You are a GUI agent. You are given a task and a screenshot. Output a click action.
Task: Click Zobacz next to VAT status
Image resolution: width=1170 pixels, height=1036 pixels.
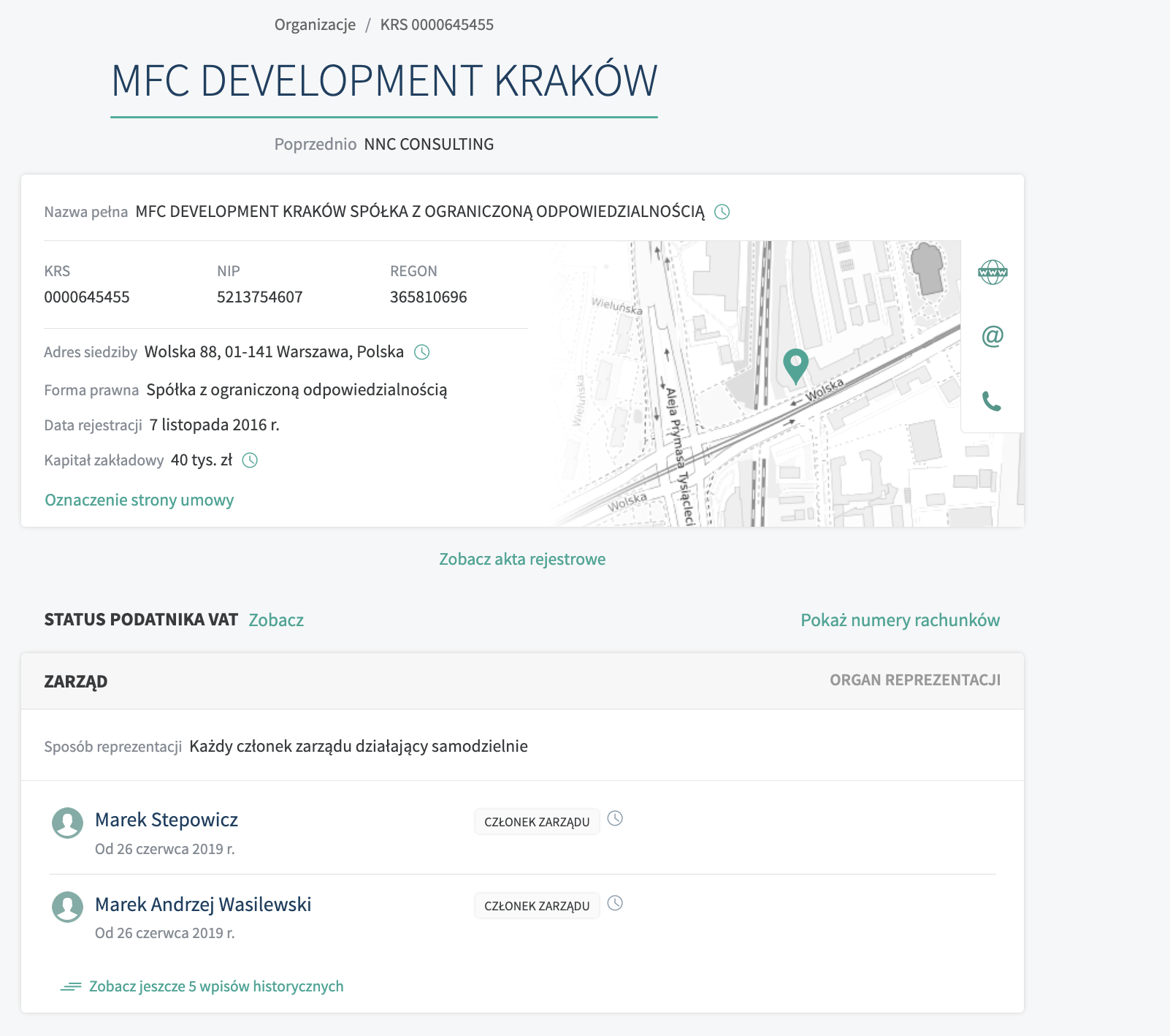coord(276,620)
